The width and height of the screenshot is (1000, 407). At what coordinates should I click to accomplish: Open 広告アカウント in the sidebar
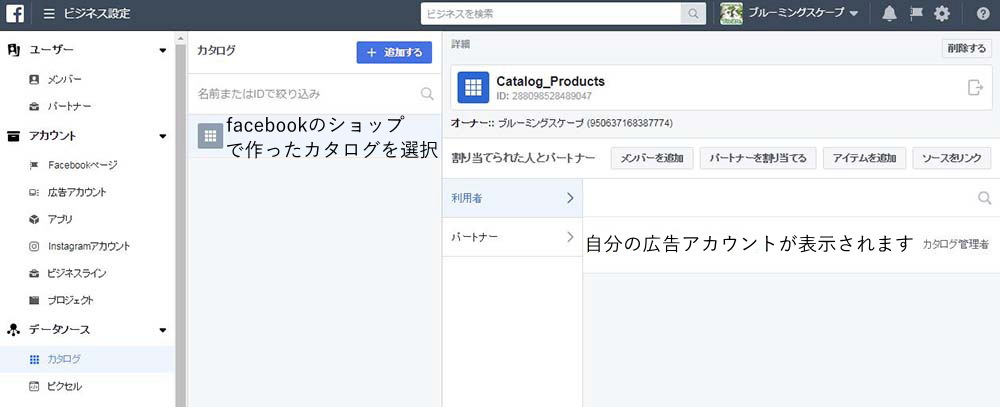click(x=77, y=192)
